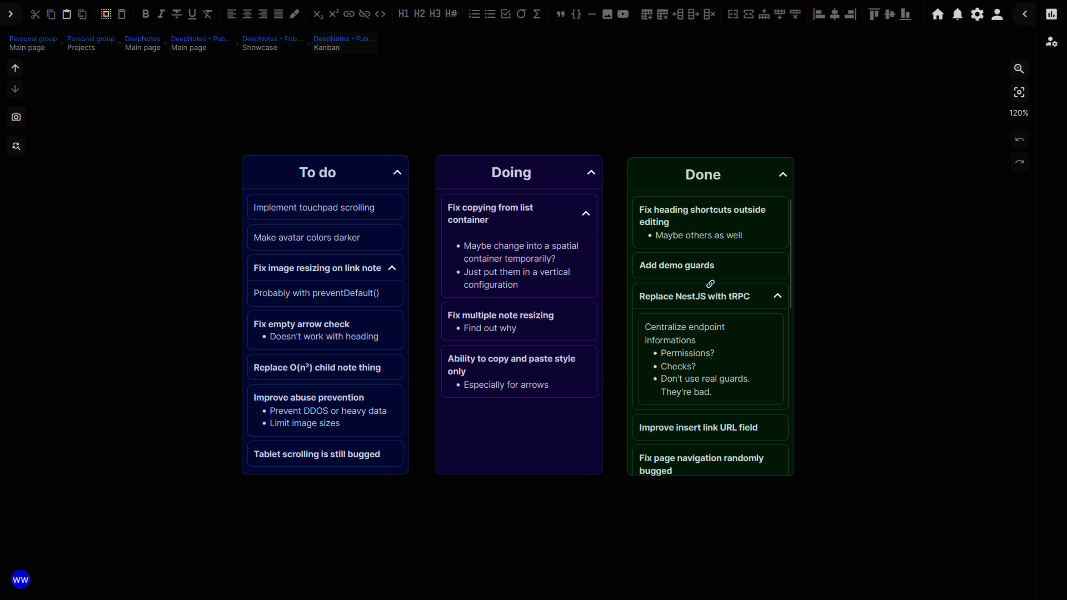Screen dimensions: 1067x600
Task: Insert an image
Action: coord(608,14)
